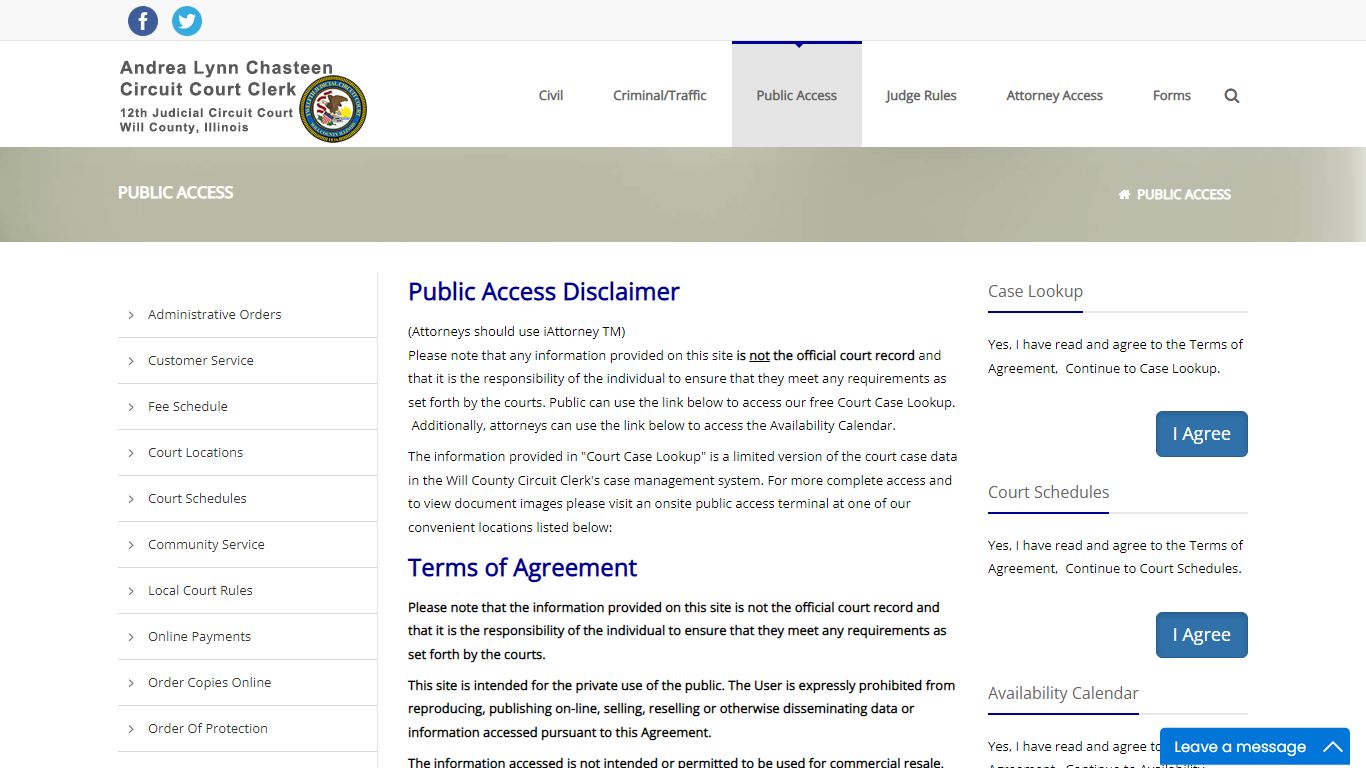Click chevron beside Community Service
This screenshot has height=768, width=1366.
tap(131, 545)
